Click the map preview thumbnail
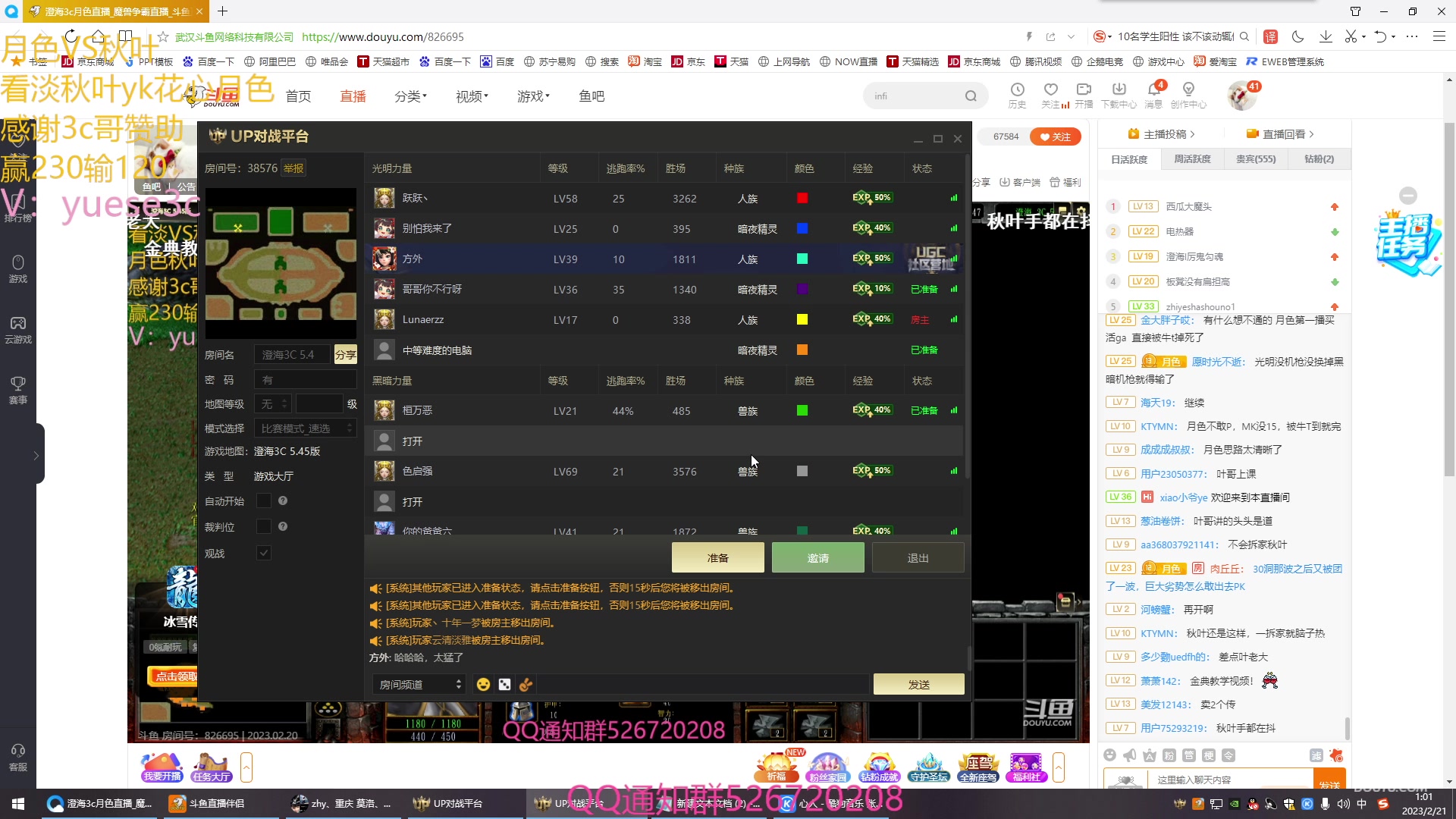1456x819 pixels. point(281,263)
